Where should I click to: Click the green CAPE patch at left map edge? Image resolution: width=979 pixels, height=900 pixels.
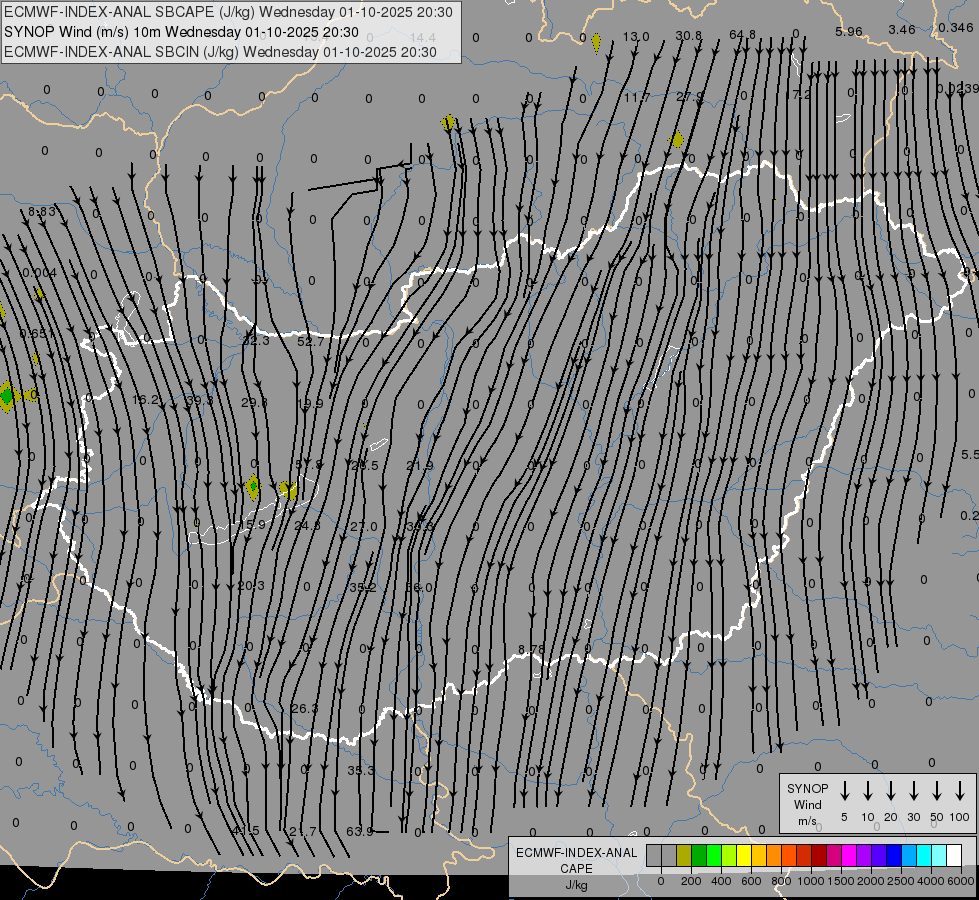[x=8, y=395]
